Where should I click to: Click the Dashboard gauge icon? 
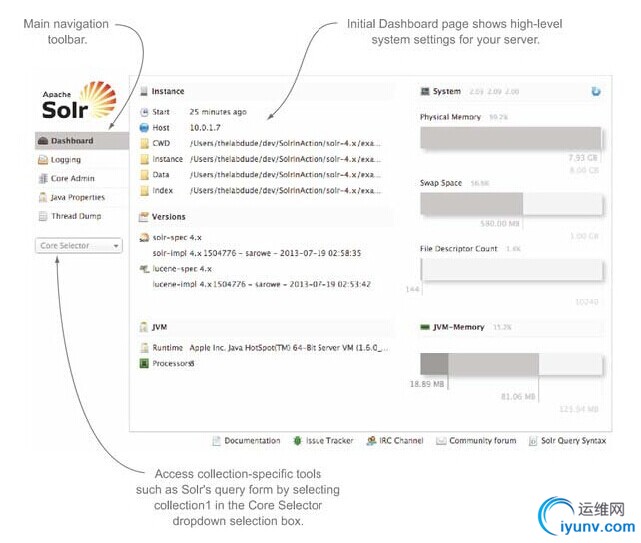pos(43,141)
